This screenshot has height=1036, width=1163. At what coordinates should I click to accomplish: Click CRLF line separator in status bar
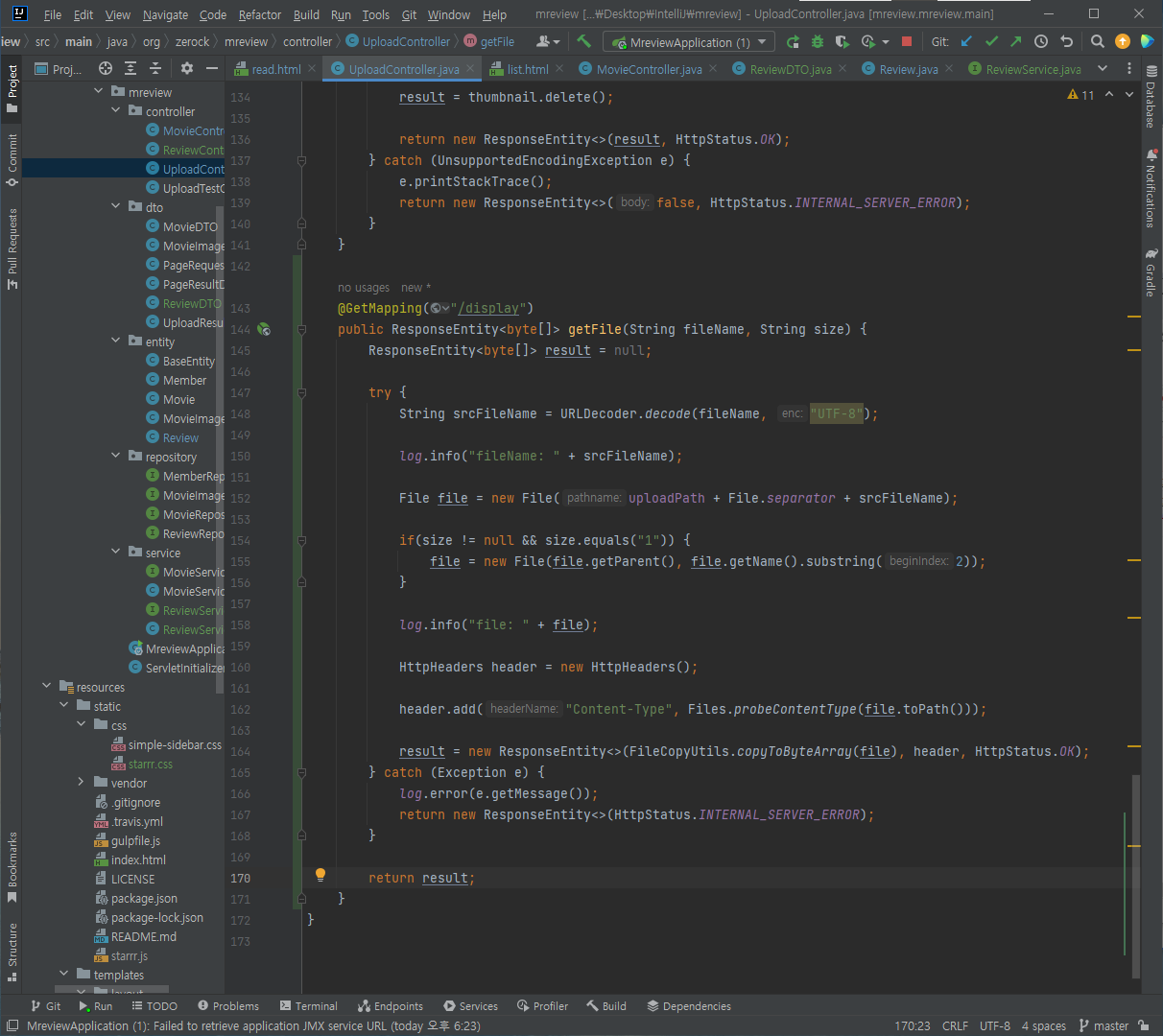tap(955, 1025)
